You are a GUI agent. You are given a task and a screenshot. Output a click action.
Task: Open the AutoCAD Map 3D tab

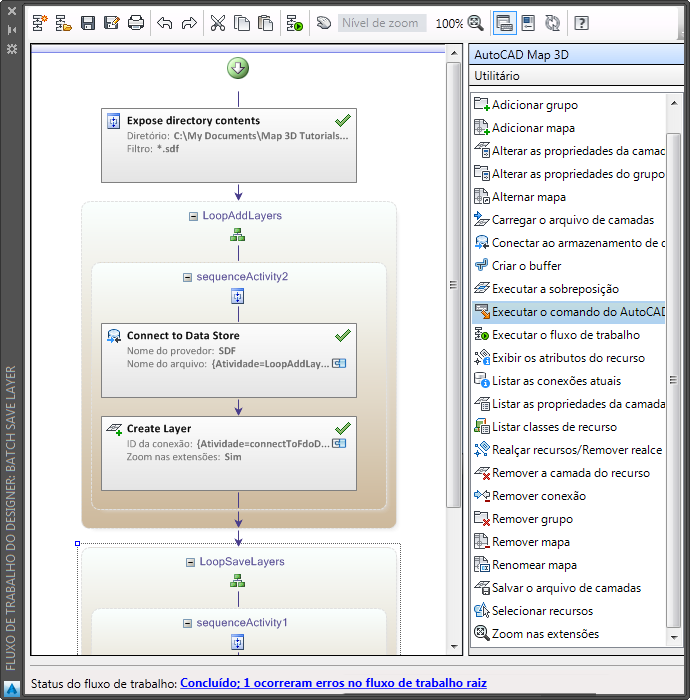tap(576, 54)
